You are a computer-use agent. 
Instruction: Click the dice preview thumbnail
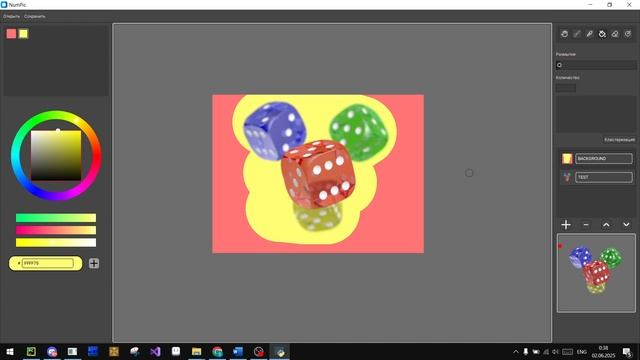(x=596, y=273)
